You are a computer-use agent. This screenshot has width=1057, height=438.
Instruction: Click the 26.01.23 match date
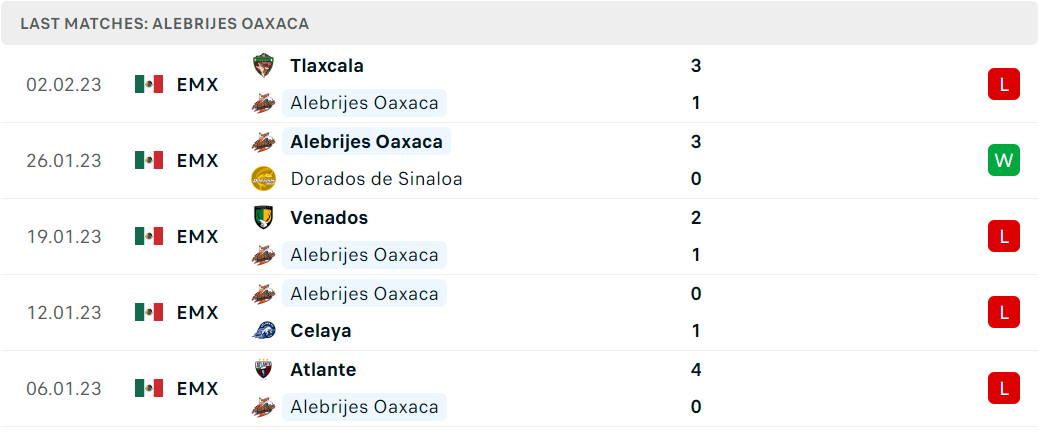point(64,160)
